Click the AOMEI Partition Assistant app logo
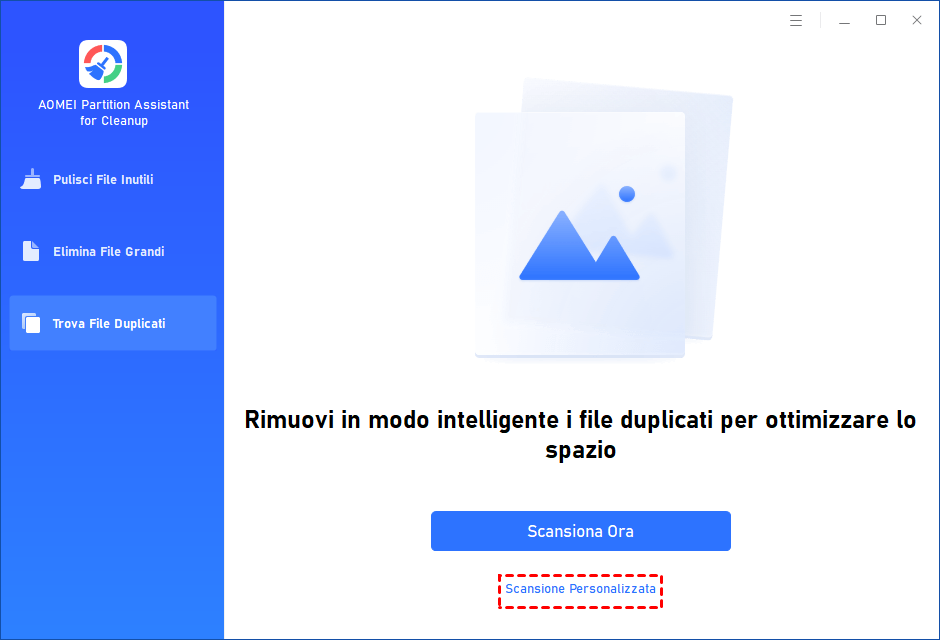The height and width of the screenshot is (640, 940). [x=103, y=64]
